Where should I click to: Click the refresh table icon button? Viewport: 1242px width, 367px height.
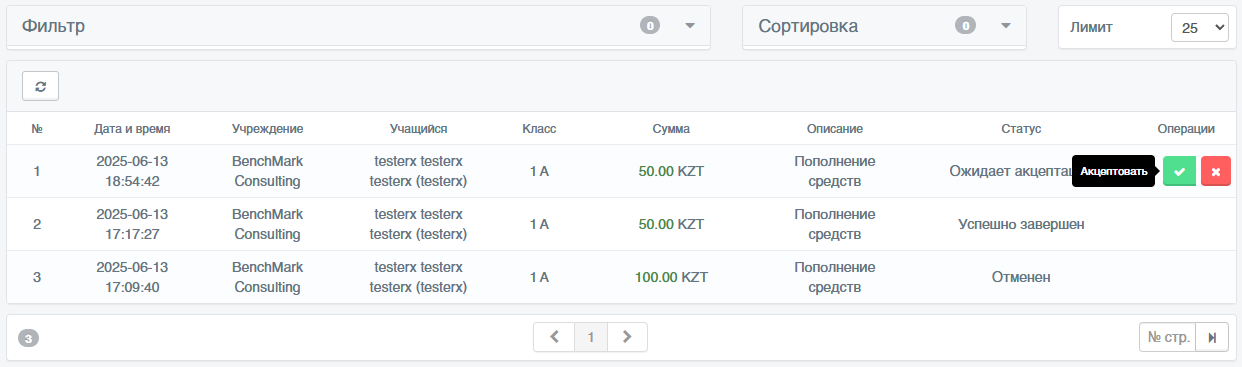pyautogui.click(x=40, y=86)
